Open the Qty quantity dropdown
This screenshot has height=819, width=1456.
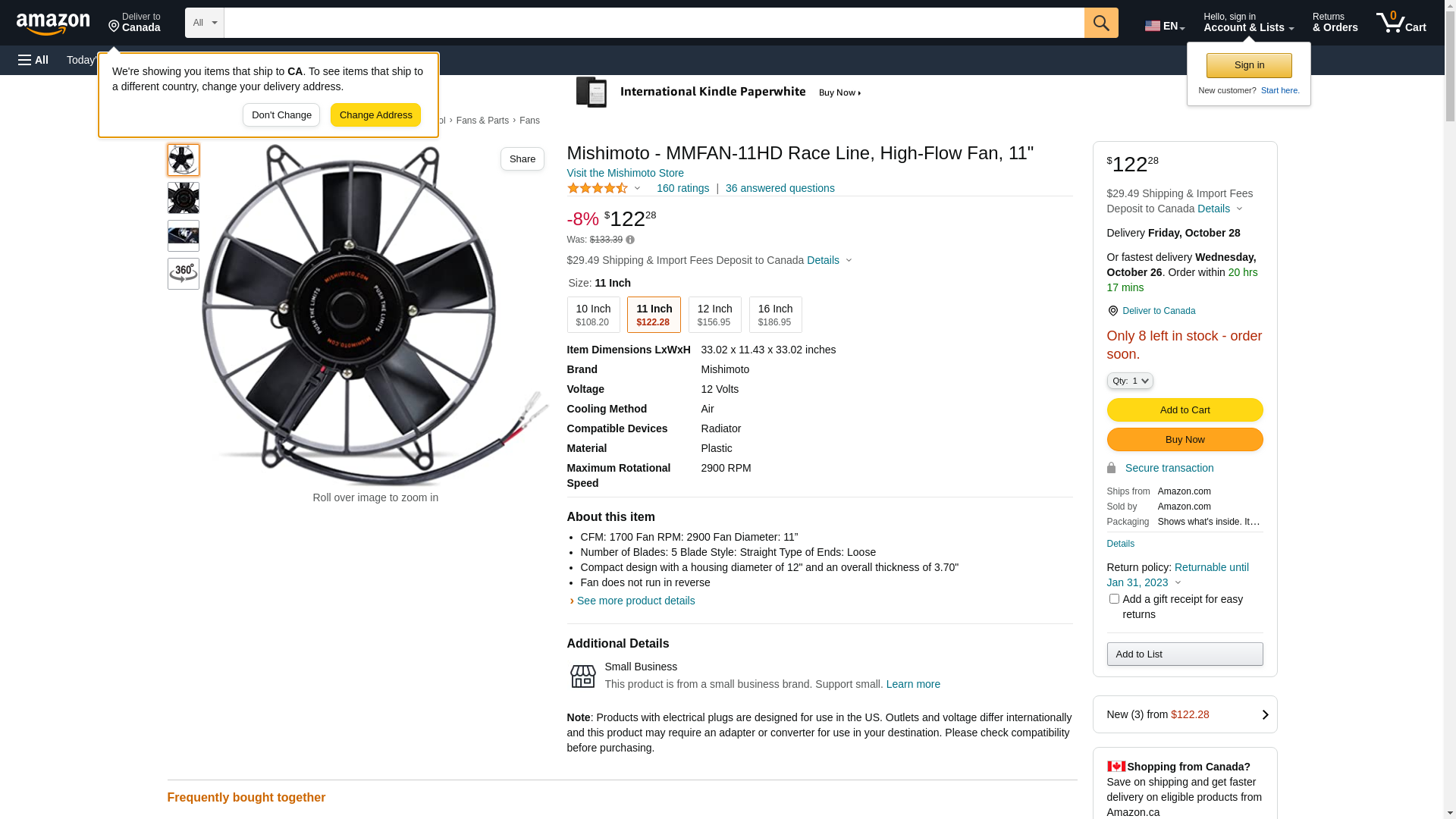tap(1129, 381)
